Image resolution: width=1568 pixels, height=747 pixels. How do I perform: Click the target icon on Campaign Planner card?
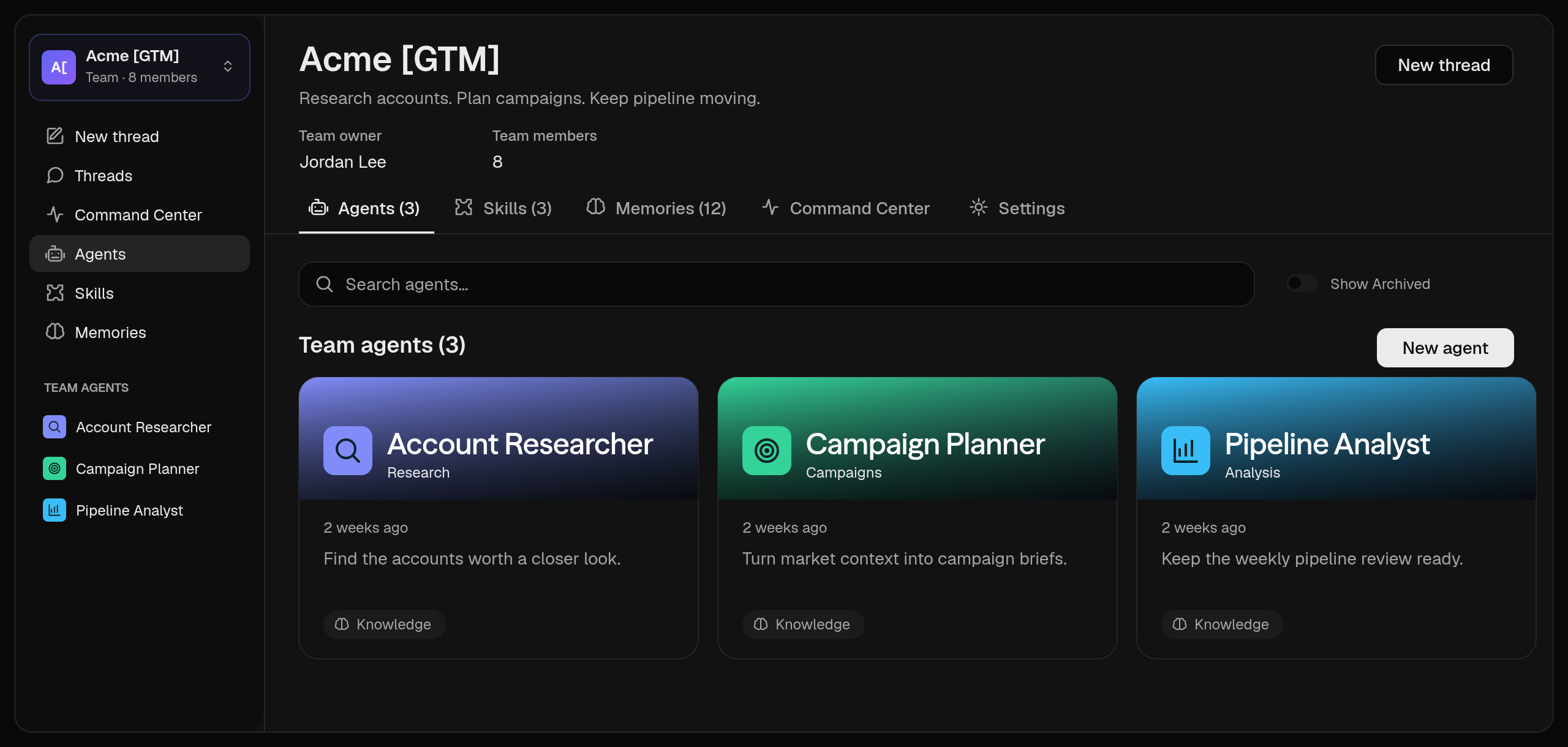(767, 451)
